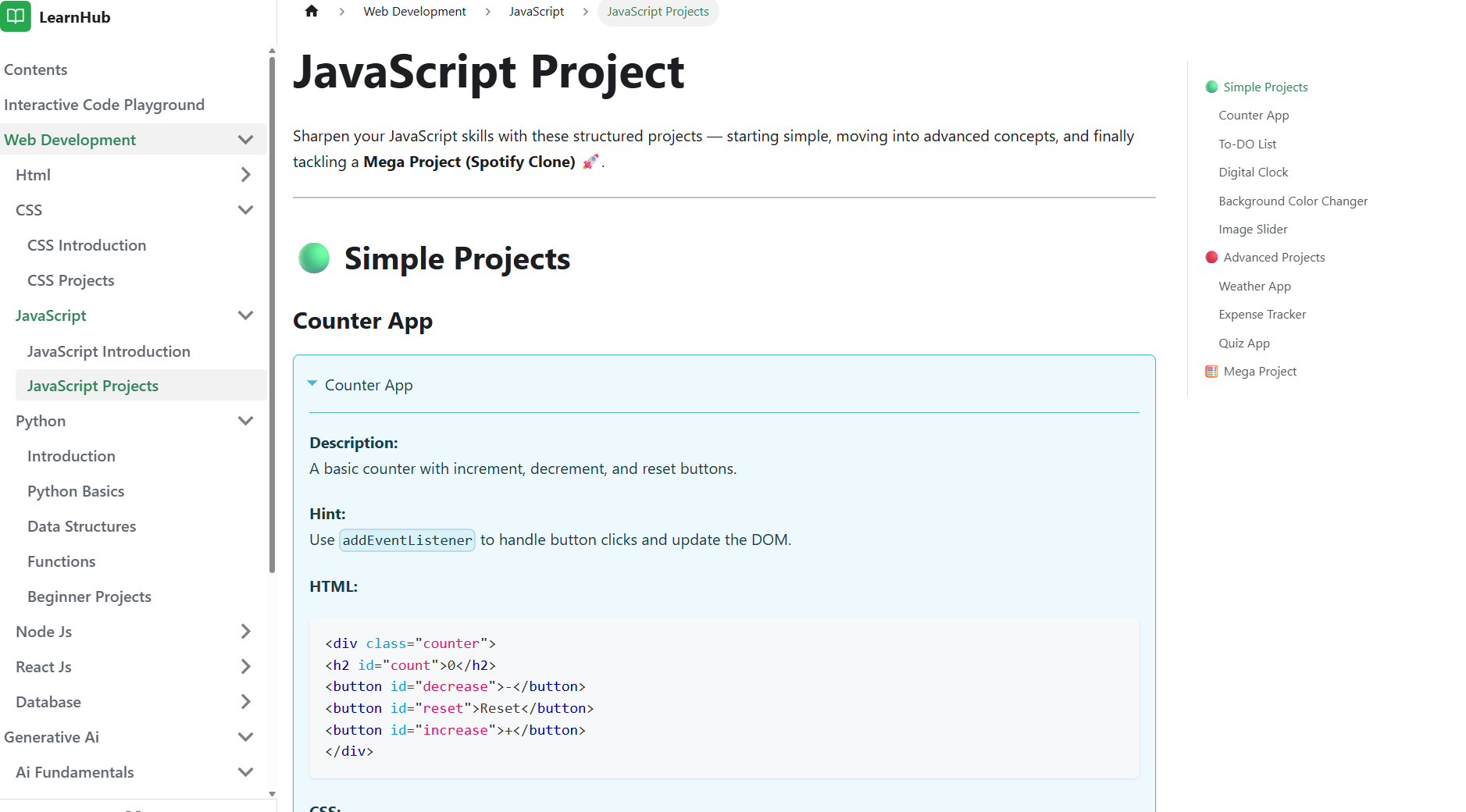Click the home breadcrumb icon
Image resolution: width=1466 pixels, height=812 pixels.
pyautogui.click(x=312, y=11)
